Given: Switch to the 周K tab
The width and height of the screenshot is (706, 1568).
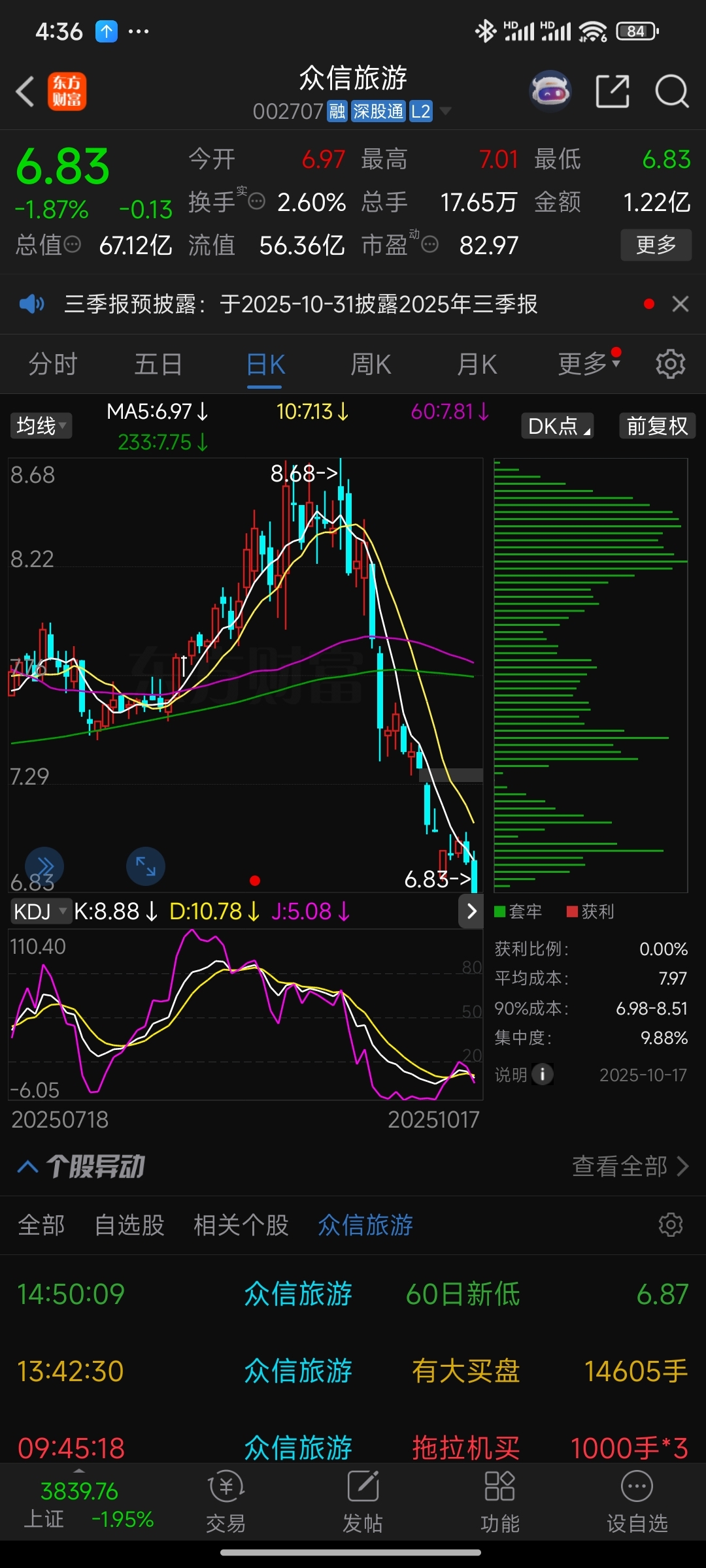Looking at the screenshot, I should (x=371, y=364).
